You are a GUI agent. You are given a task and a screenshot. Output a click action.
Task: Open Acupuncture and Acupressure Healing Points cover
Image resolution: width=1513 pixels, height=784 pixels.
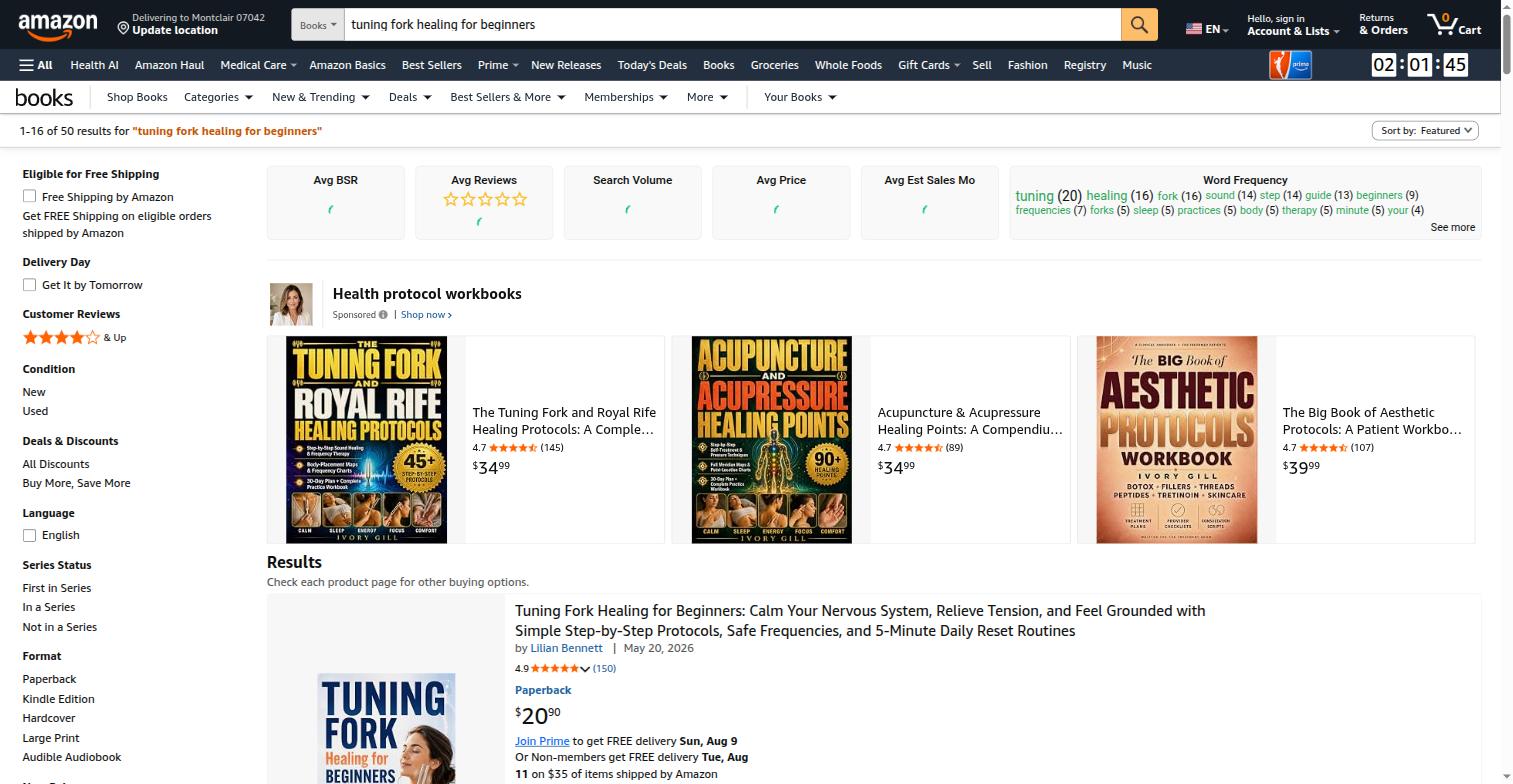771,440
